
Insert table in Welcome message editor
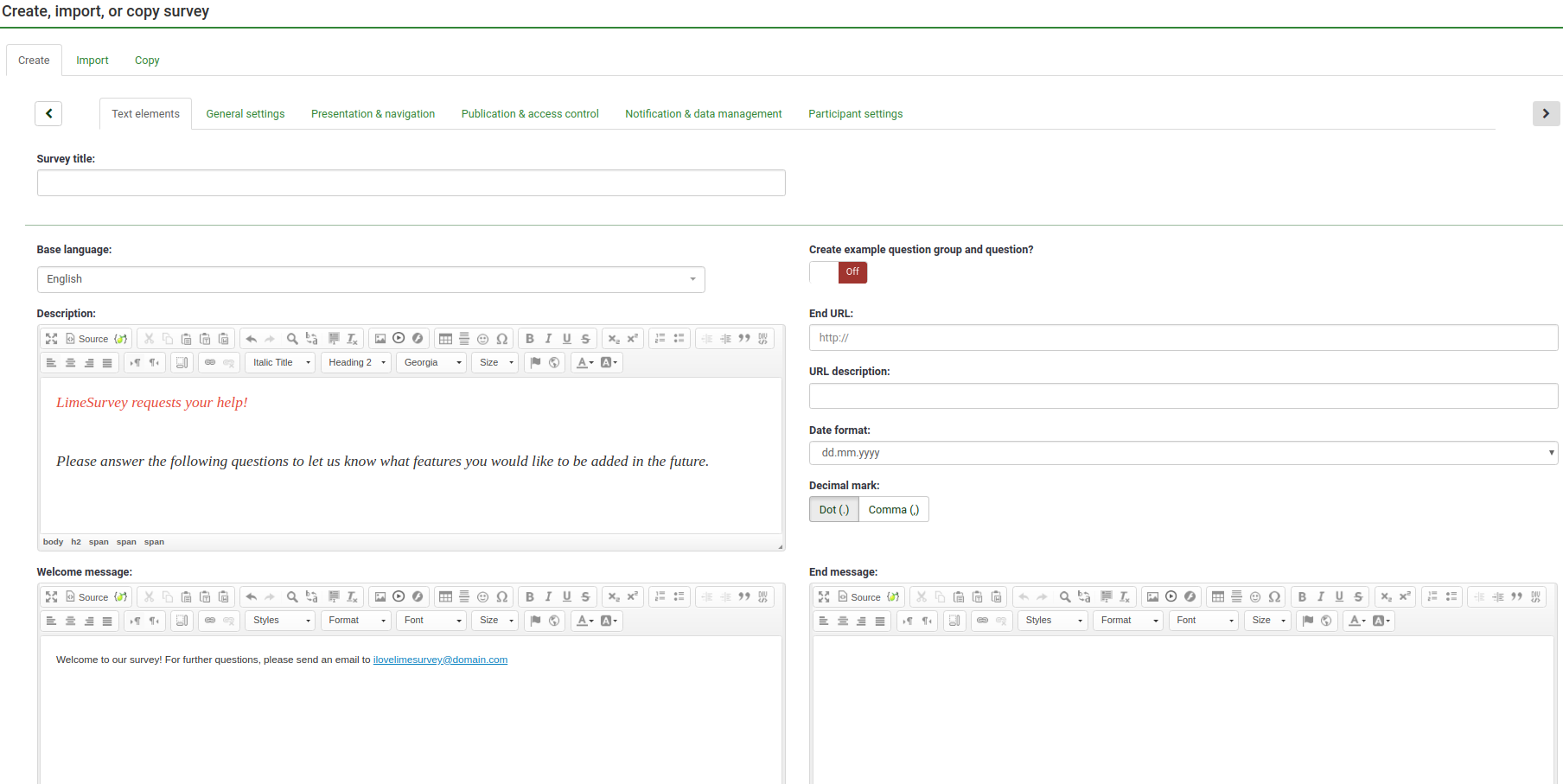(x=445, y=596)
